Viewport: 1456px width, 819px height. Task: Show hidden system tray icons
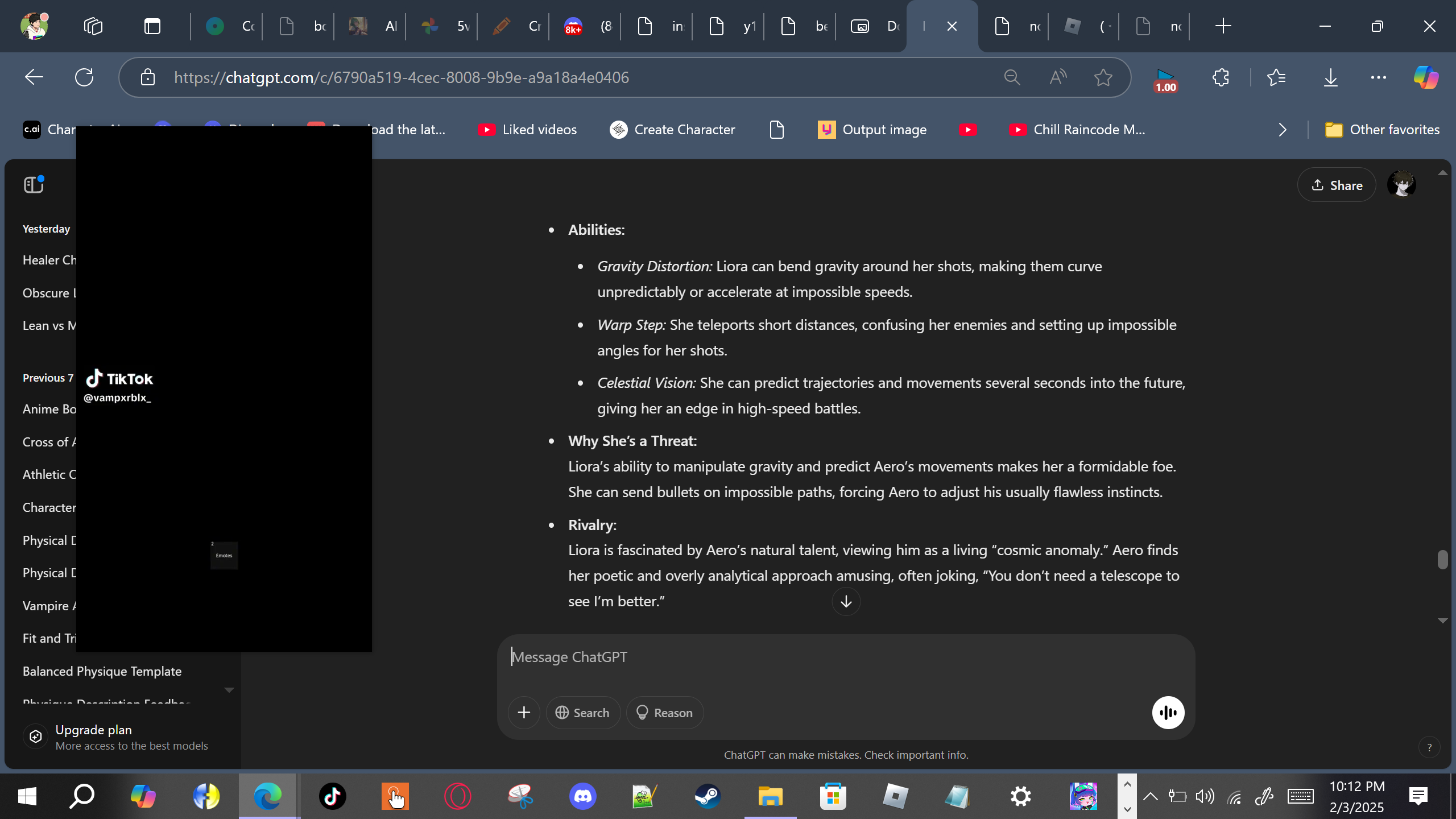click(x=1150, y=796)
